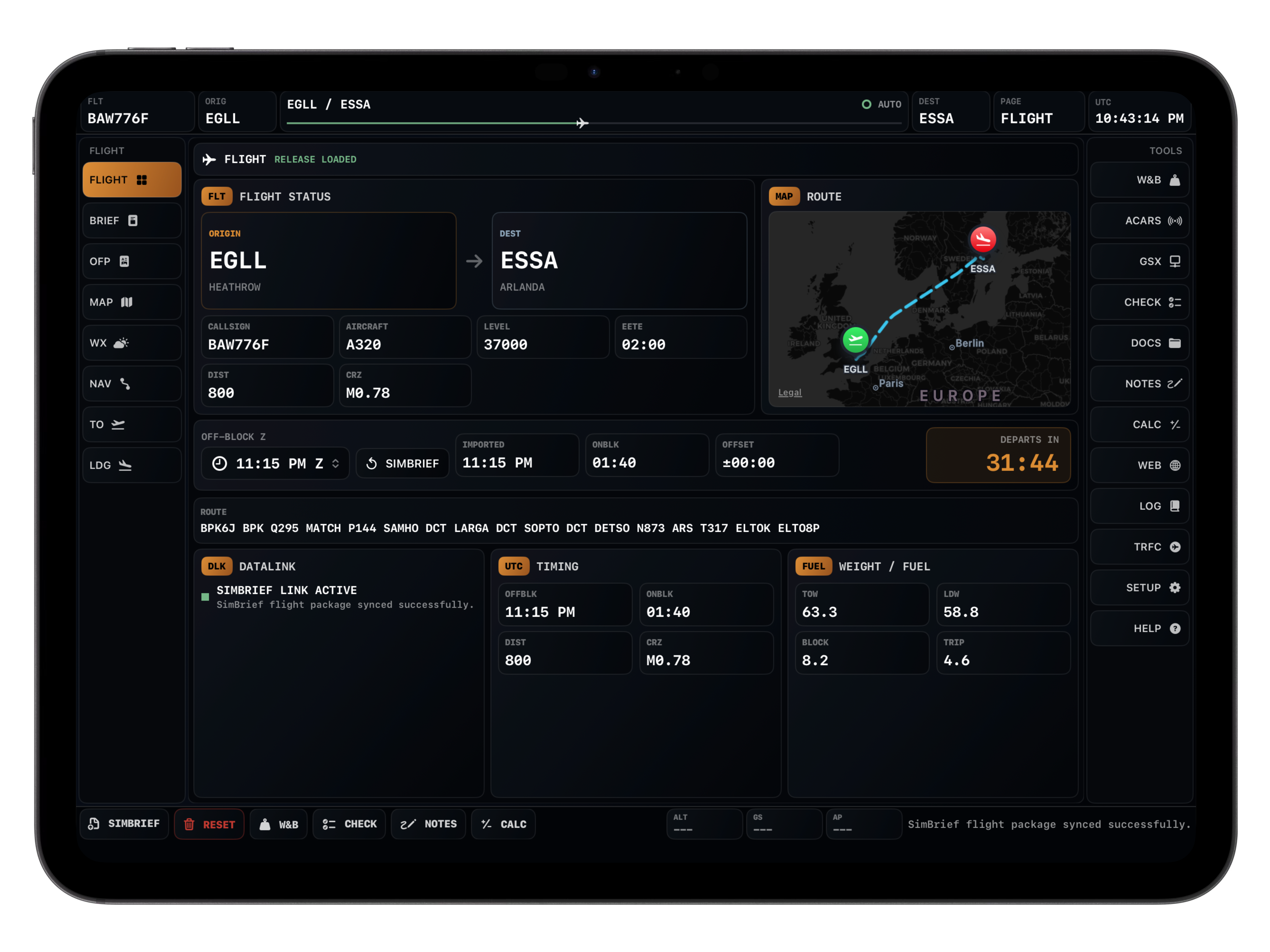The height and width of the screenshot is (952, 1270).
Task: Open CHECK tool in right tools panel
Action: click(1139, 302)
